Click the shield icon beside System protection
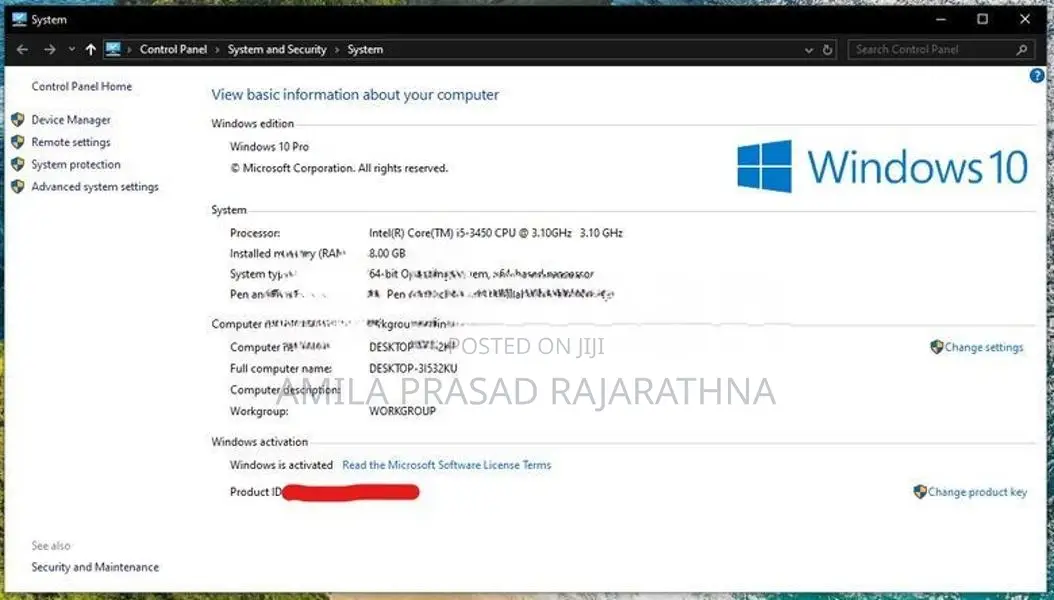This screenshot has width=1054, height=600. click(x=18, y=164)
